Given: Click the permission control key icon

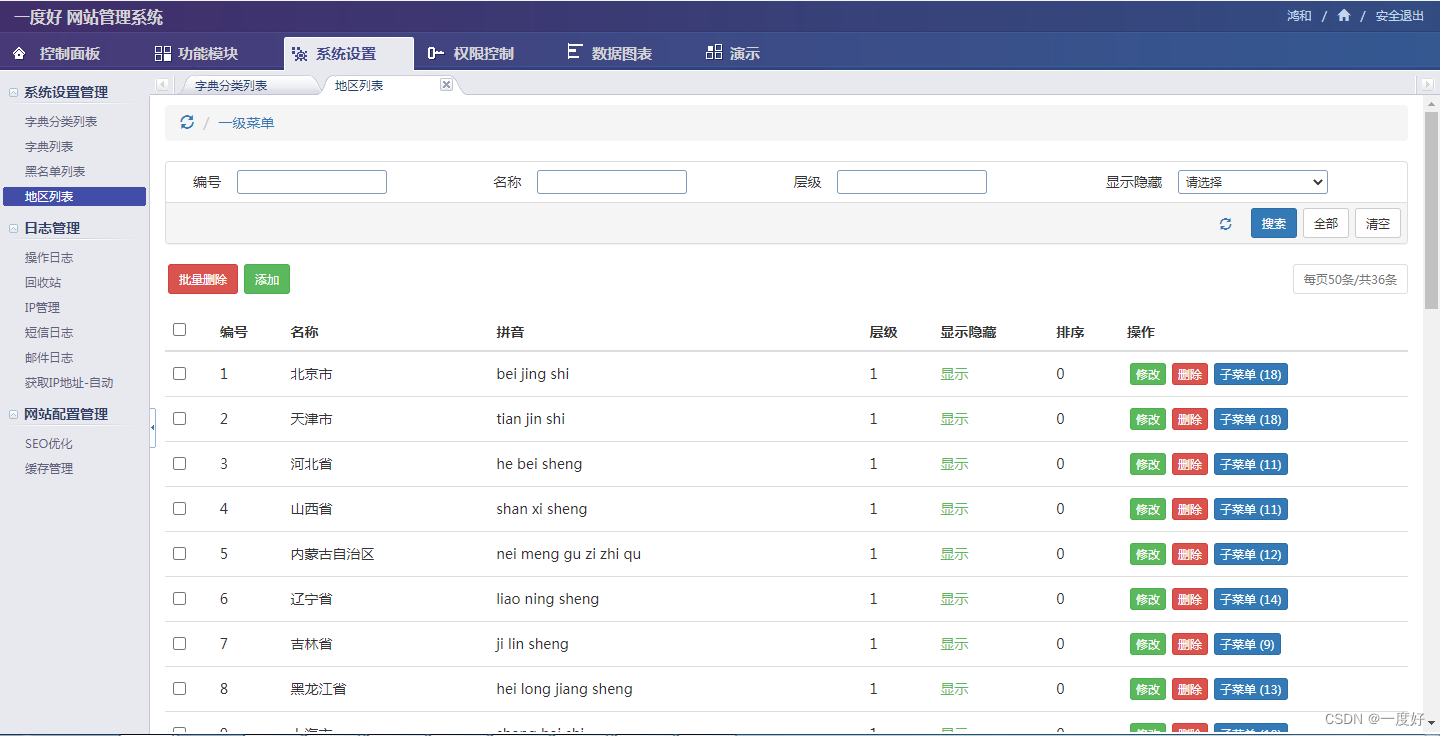Looking at the screenshot, I should pos(436,53).
